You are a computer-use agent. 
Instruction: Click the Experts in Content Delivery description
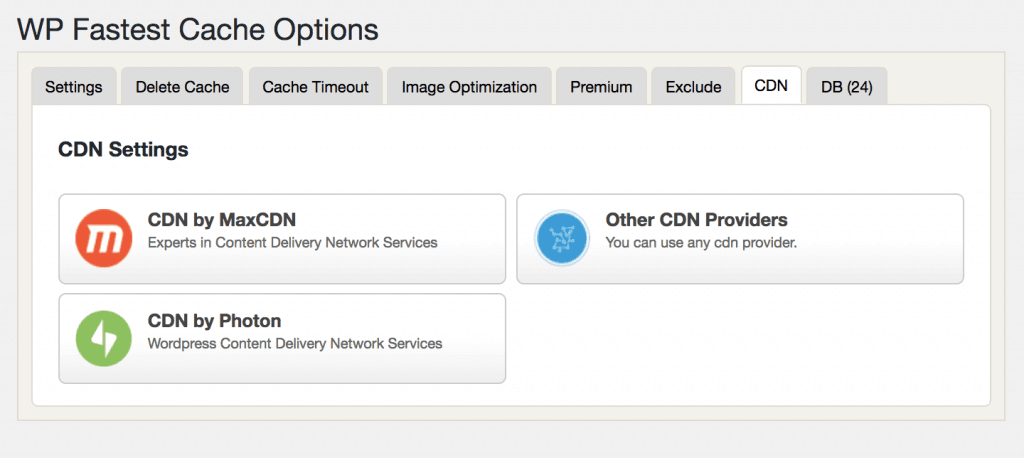point(293,243)
